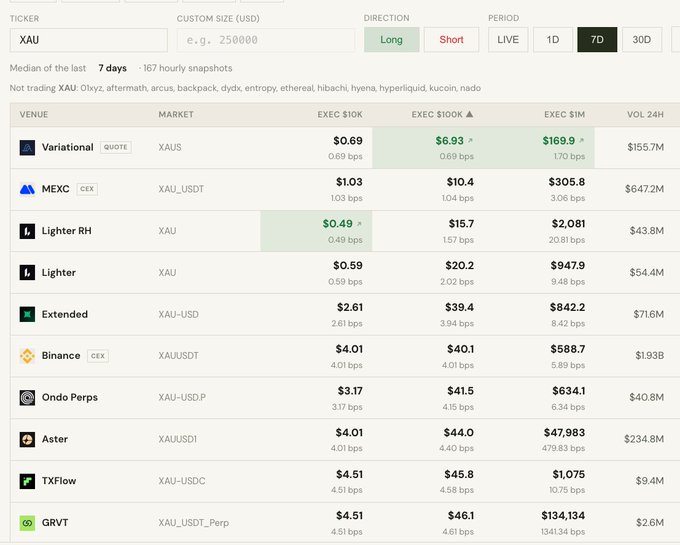Click the Extended venue logo icon
Screen dimensions: 680x545
tap(27, 314)
